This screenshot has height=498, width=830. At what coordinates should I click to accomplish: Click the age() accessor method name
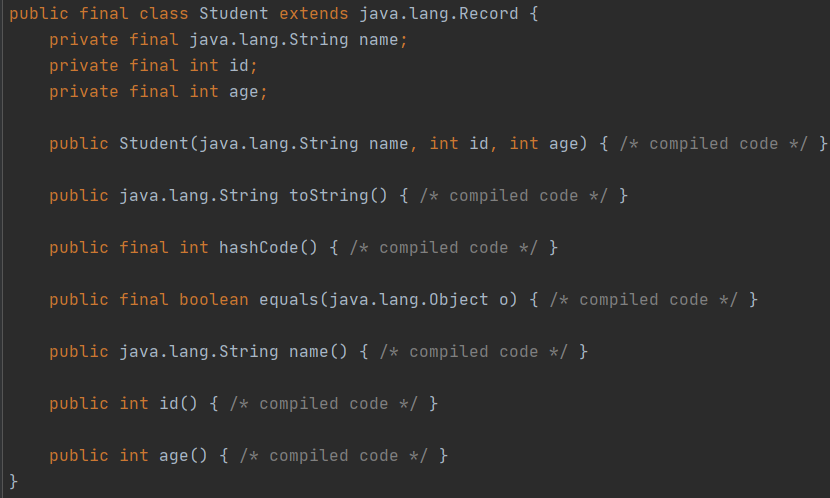174,456
